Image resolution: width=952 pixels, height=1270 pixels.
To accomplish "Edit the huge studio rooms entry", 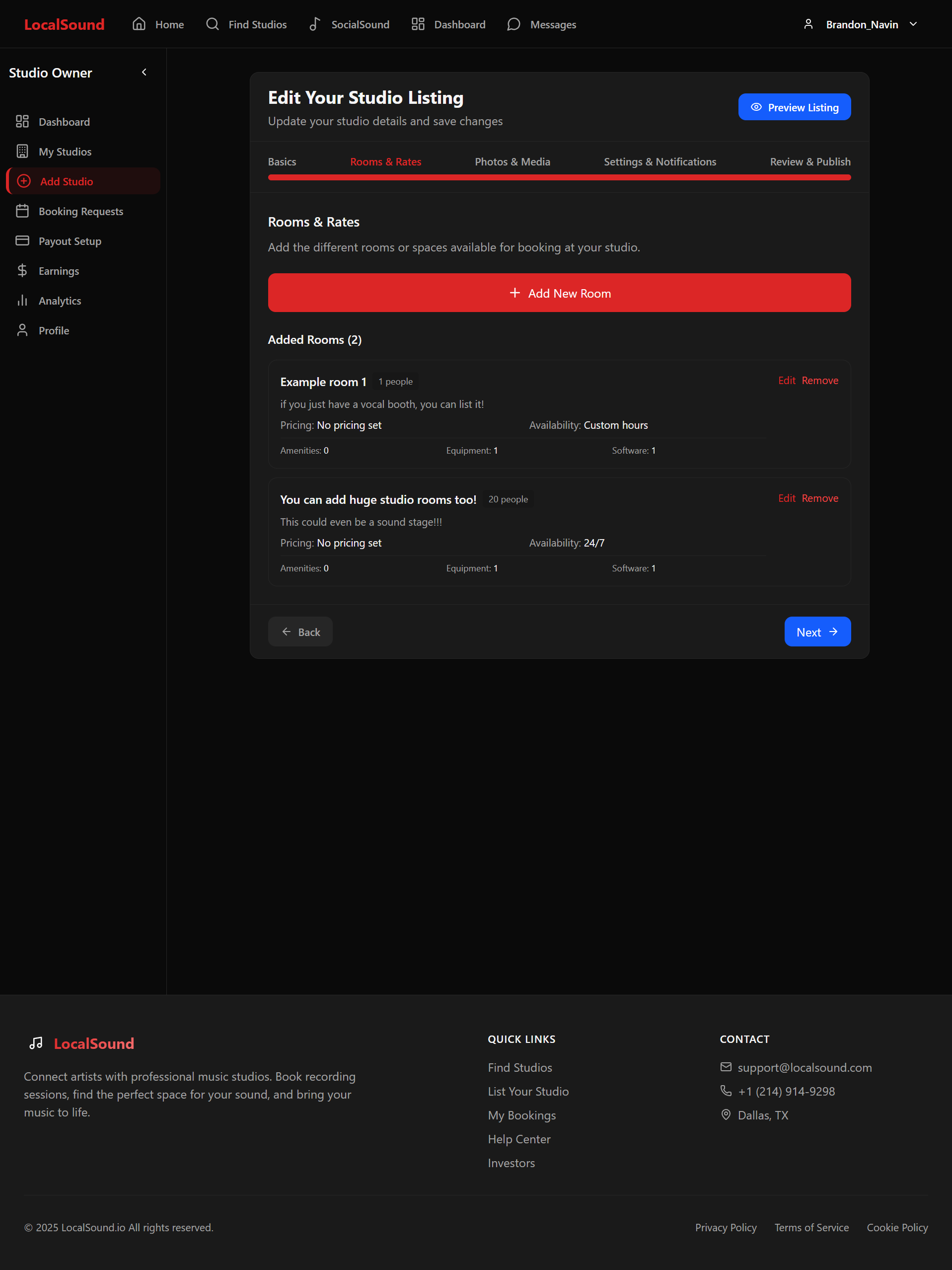I will coord(787,498).
